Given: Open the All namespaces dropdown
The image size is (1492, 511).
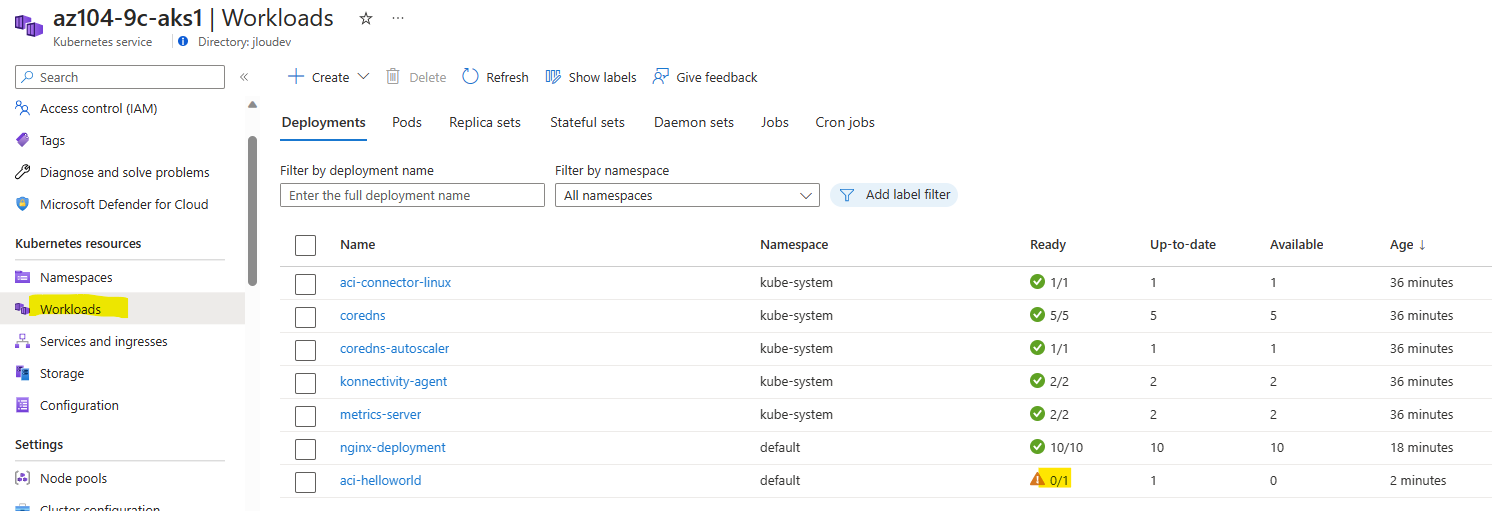Looking at the screenshot, I should pos(687,195).
